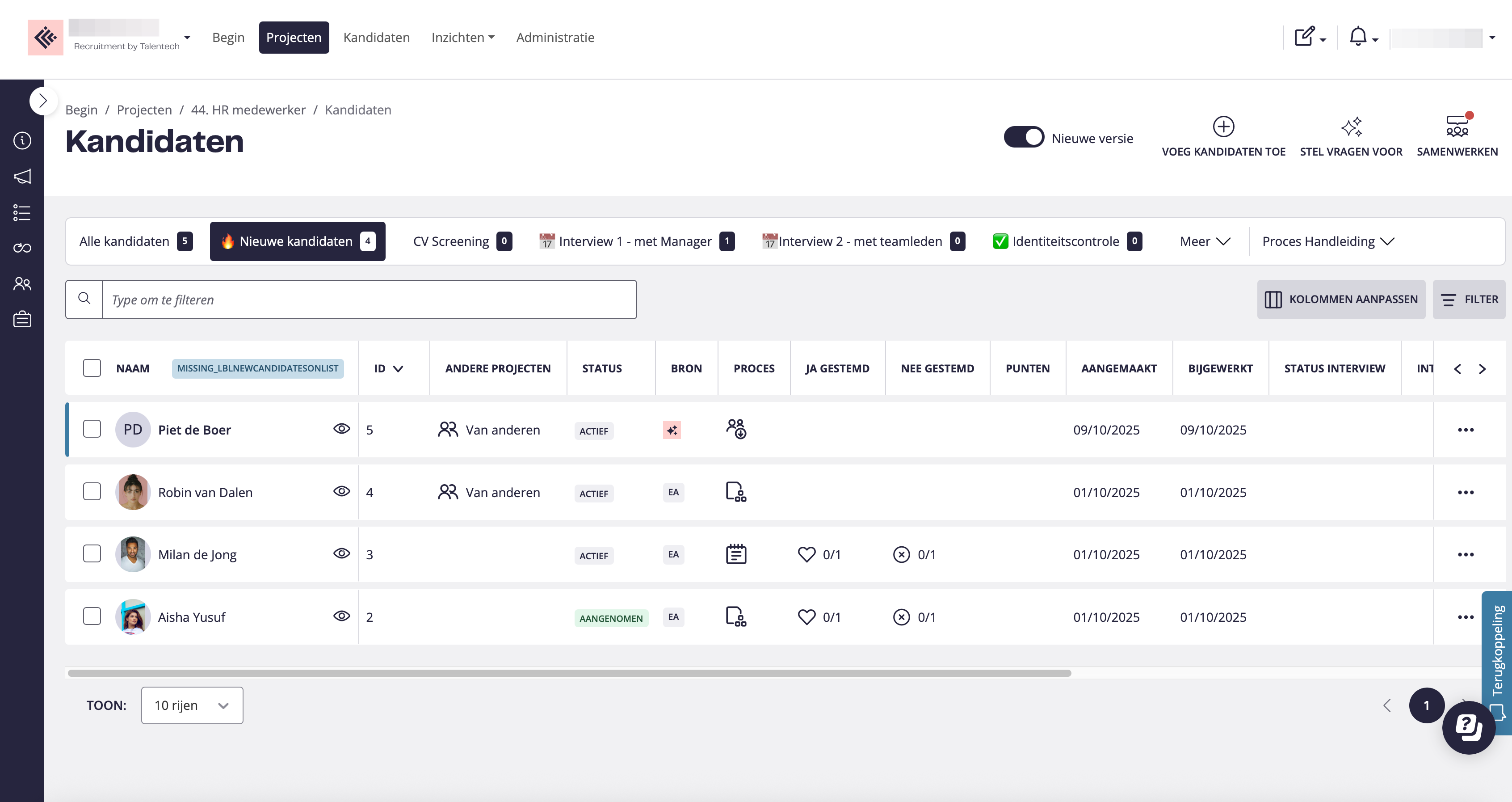The height and width of the screenshot is (802, 1512).
Task: Click the Kolommen Aanpassen button
Action: (x=1340, y=300)
